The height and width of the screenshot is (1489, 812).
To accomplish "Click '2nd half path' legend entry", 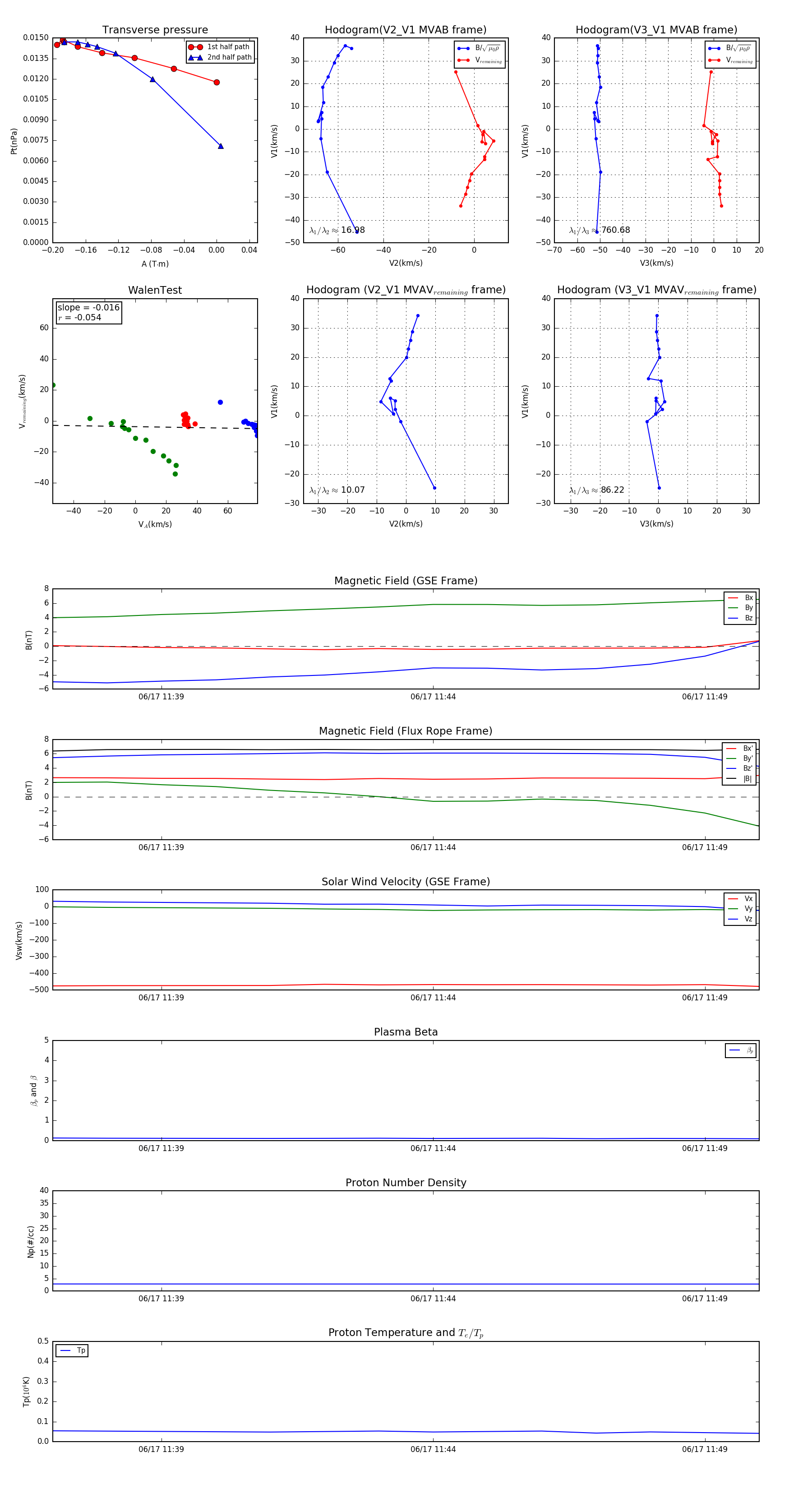I will 220,57.
